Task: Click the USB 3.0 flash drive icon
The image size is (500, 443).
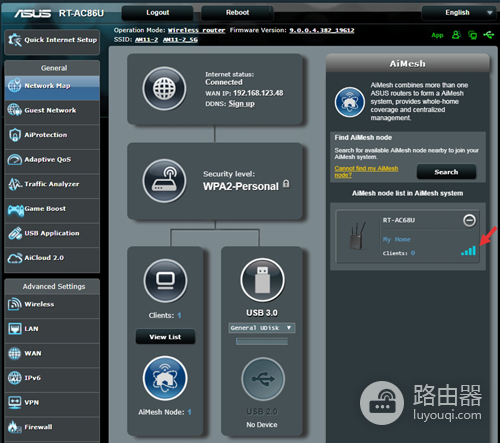Action: coord(262,280)
